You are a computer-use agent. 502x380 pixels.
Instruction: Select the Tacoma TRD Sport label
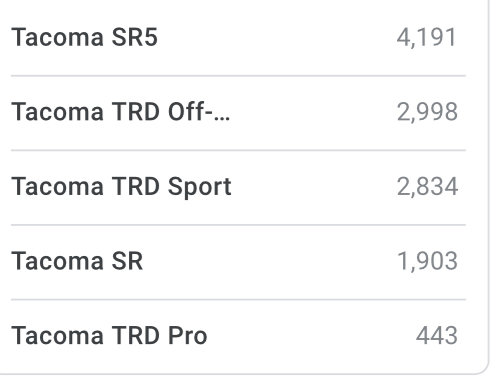coord(121,187)
